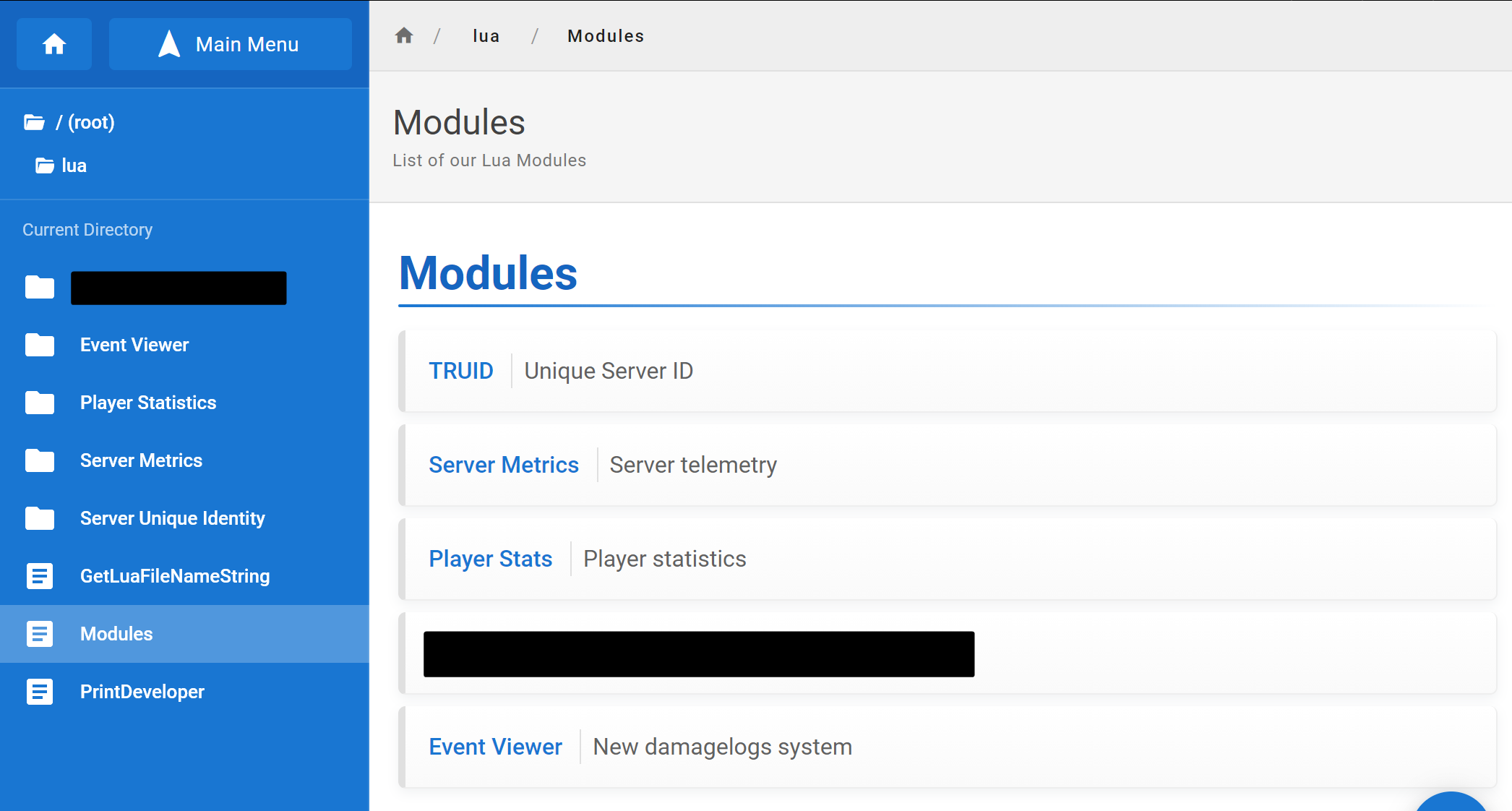
Task: Click the breadcrumb home icon
Action: click(x=404, y=35)
